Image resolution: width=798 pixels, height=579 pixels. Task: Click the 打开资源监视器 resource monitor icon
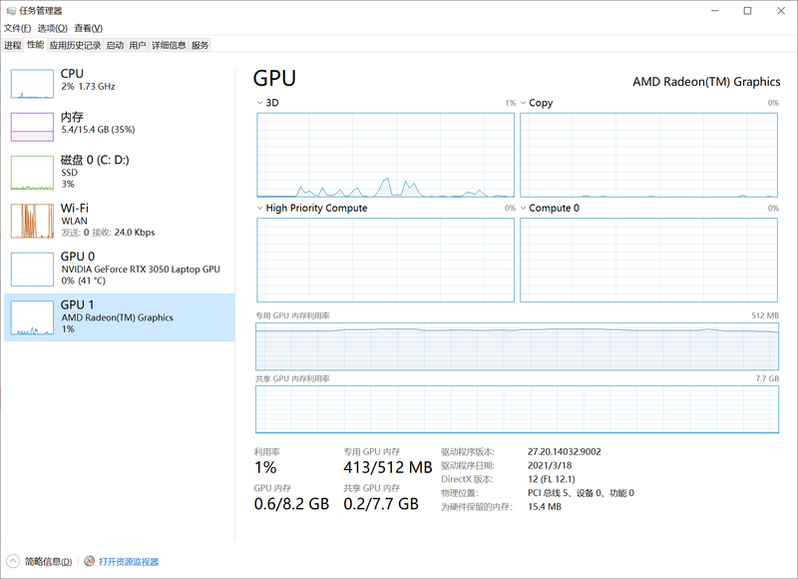tap(90, 562)
